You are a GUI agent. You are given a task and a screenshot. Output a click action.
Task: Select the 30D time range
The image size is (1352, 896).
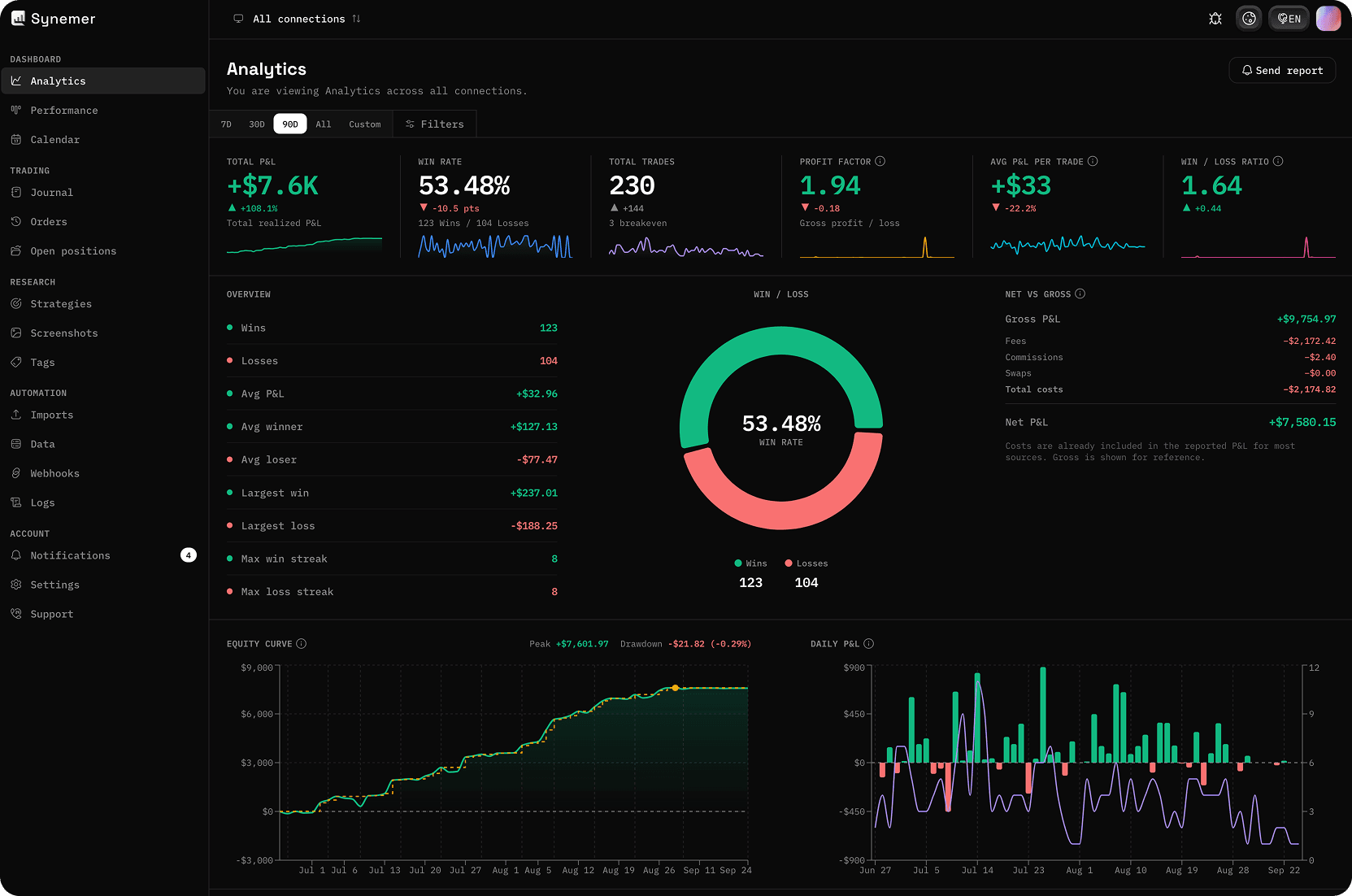(x=257, y=124)
